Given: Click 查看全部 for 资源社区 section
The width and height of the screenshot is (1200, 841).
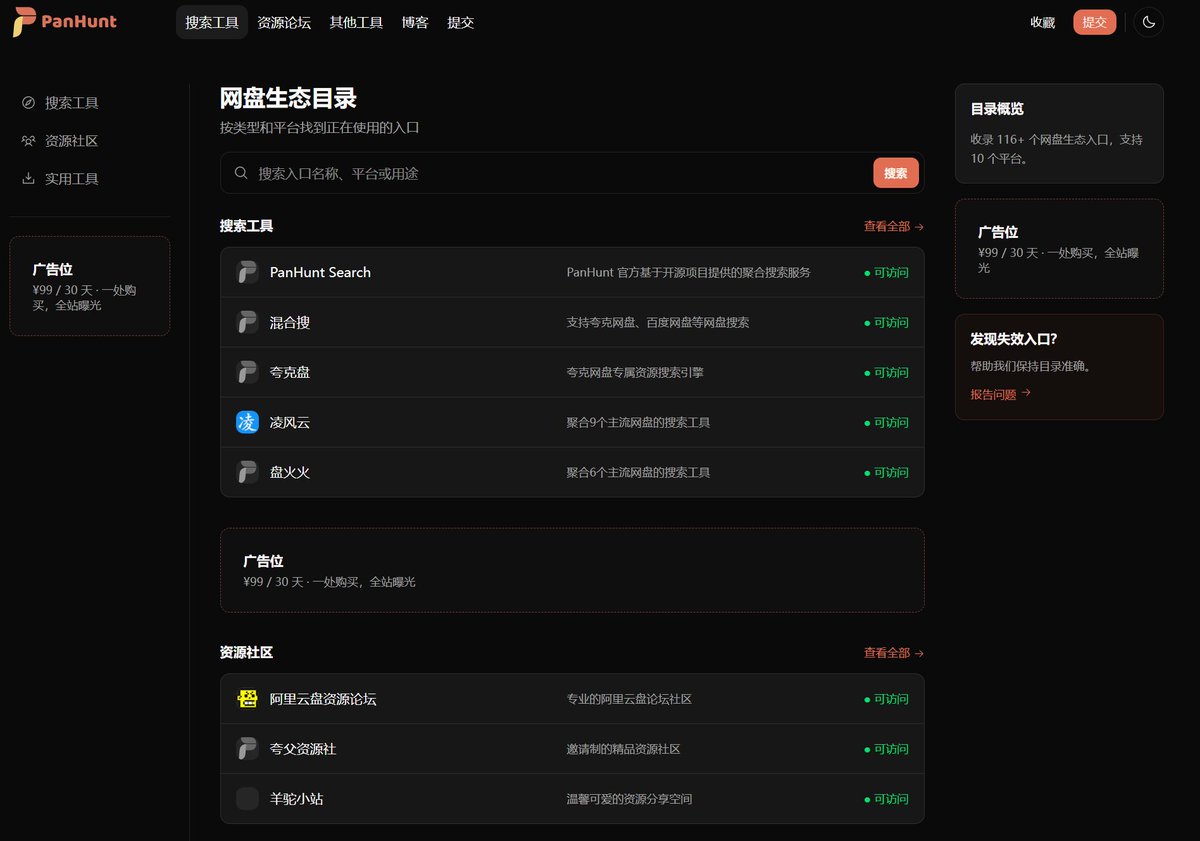Looking at the screenshot, I should [x=894, y=653].
